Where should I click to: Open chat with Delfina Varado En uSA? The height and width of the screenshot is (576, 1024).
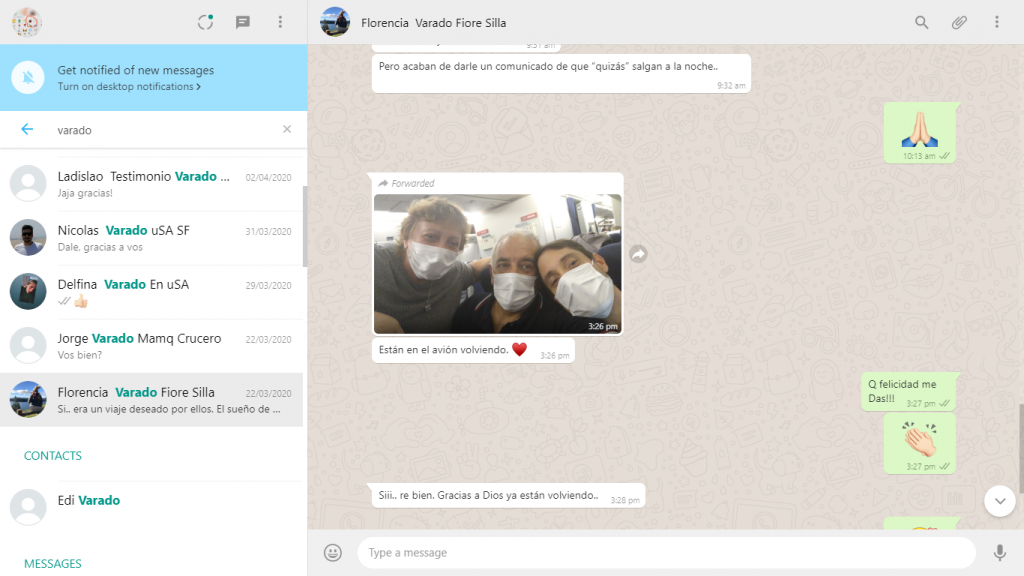tap(152, 293)
